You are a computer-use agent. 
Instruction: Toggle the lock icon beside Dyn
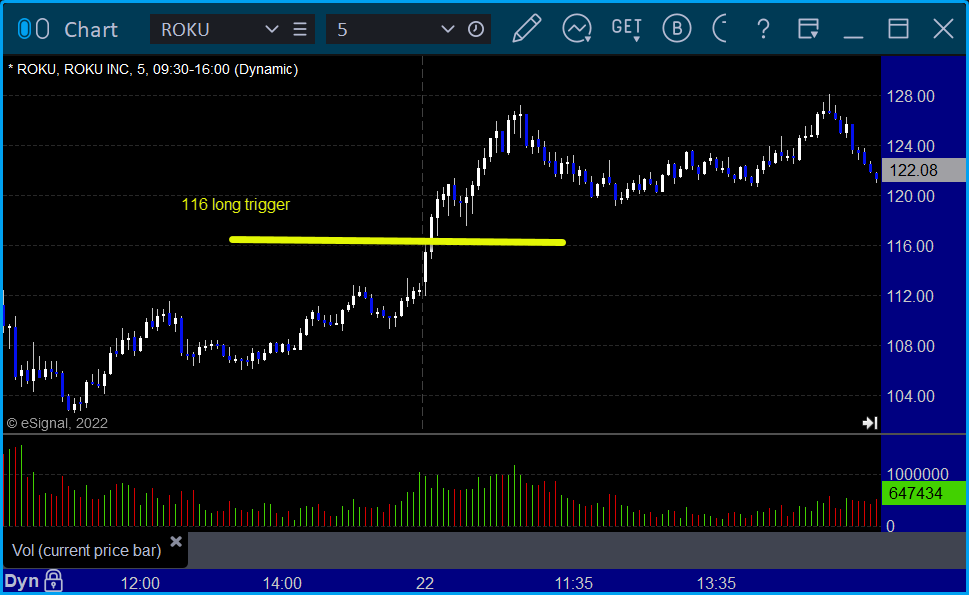(54, 581)
